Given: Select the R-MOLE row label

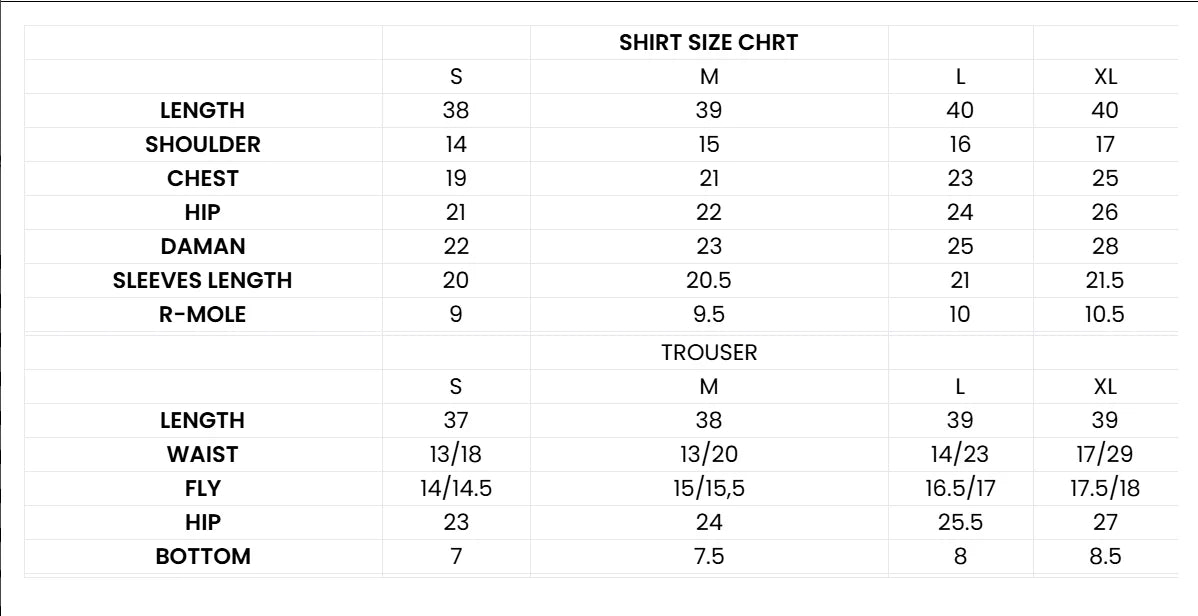Looking at the screenshot, I should pyautogui.click(x=202, y=315).
